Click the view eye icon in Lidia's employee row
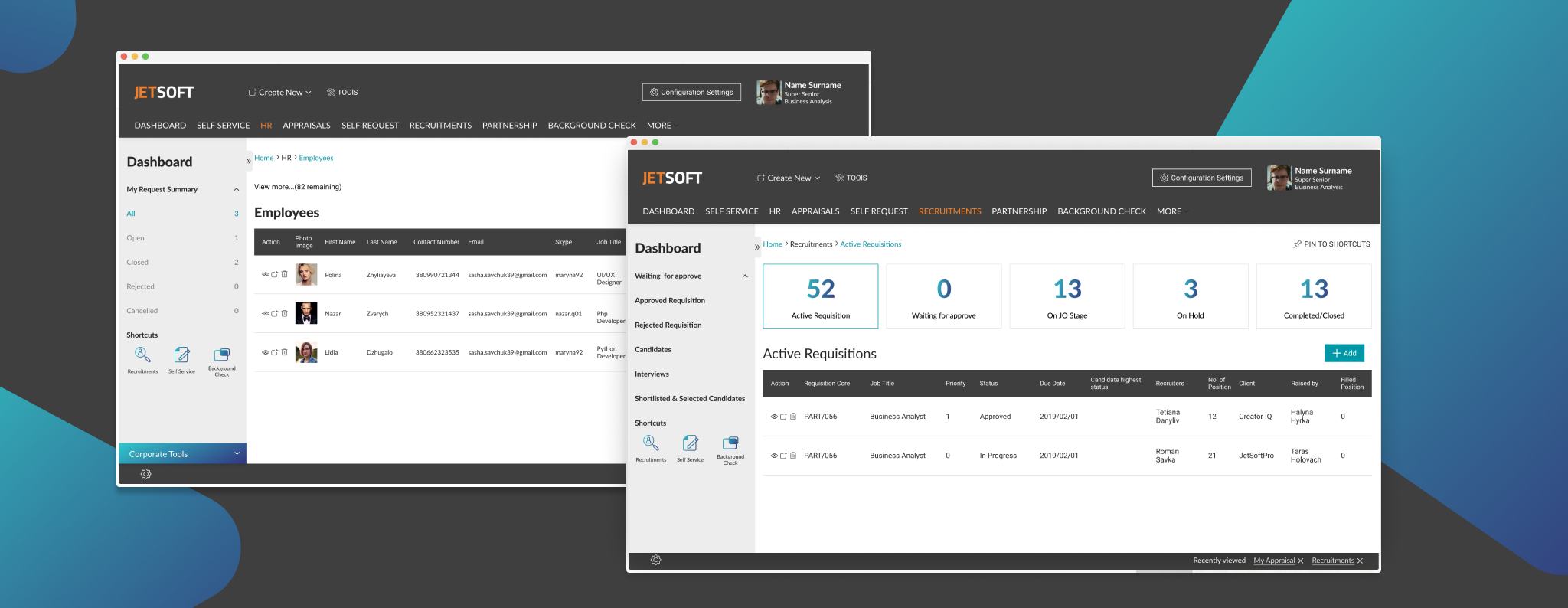The height and width of the screenshot is (608, 1568). pyautogui.click(x=265, y=352)
